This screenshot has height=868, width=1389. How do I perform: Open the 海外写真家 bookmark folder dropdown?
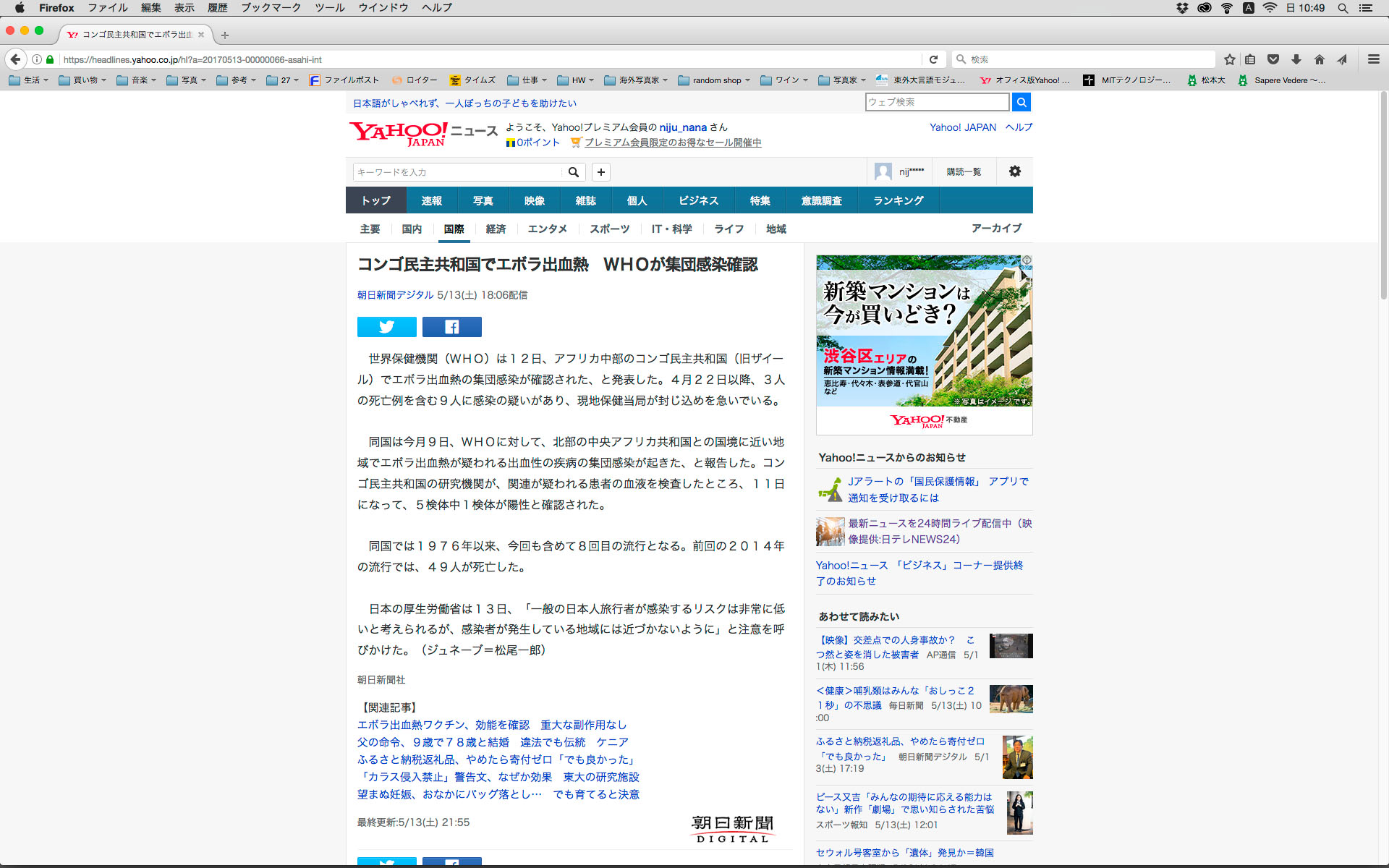click(x=636, y=80)
